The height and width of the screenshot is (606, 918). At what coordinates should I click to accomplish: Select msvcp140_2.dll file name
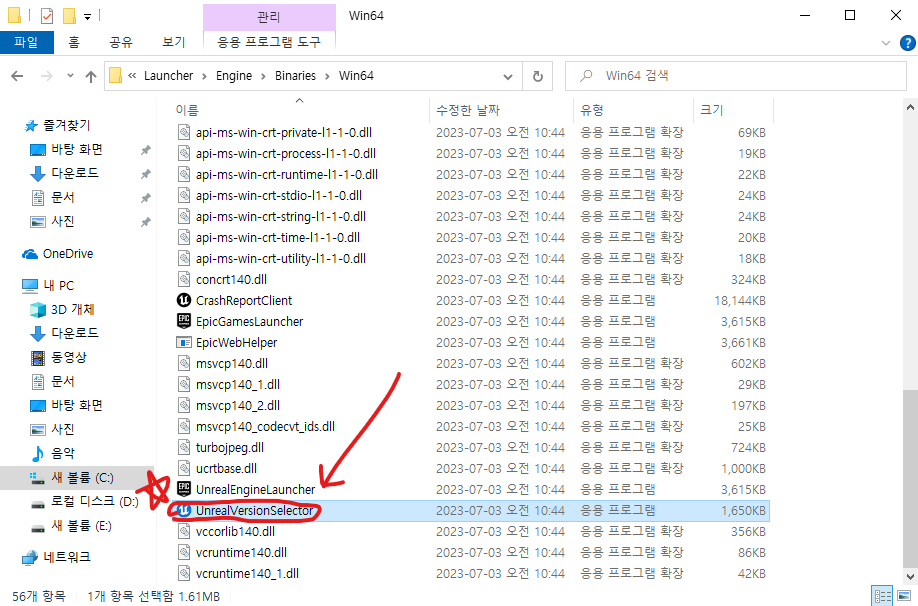[238, 405]
